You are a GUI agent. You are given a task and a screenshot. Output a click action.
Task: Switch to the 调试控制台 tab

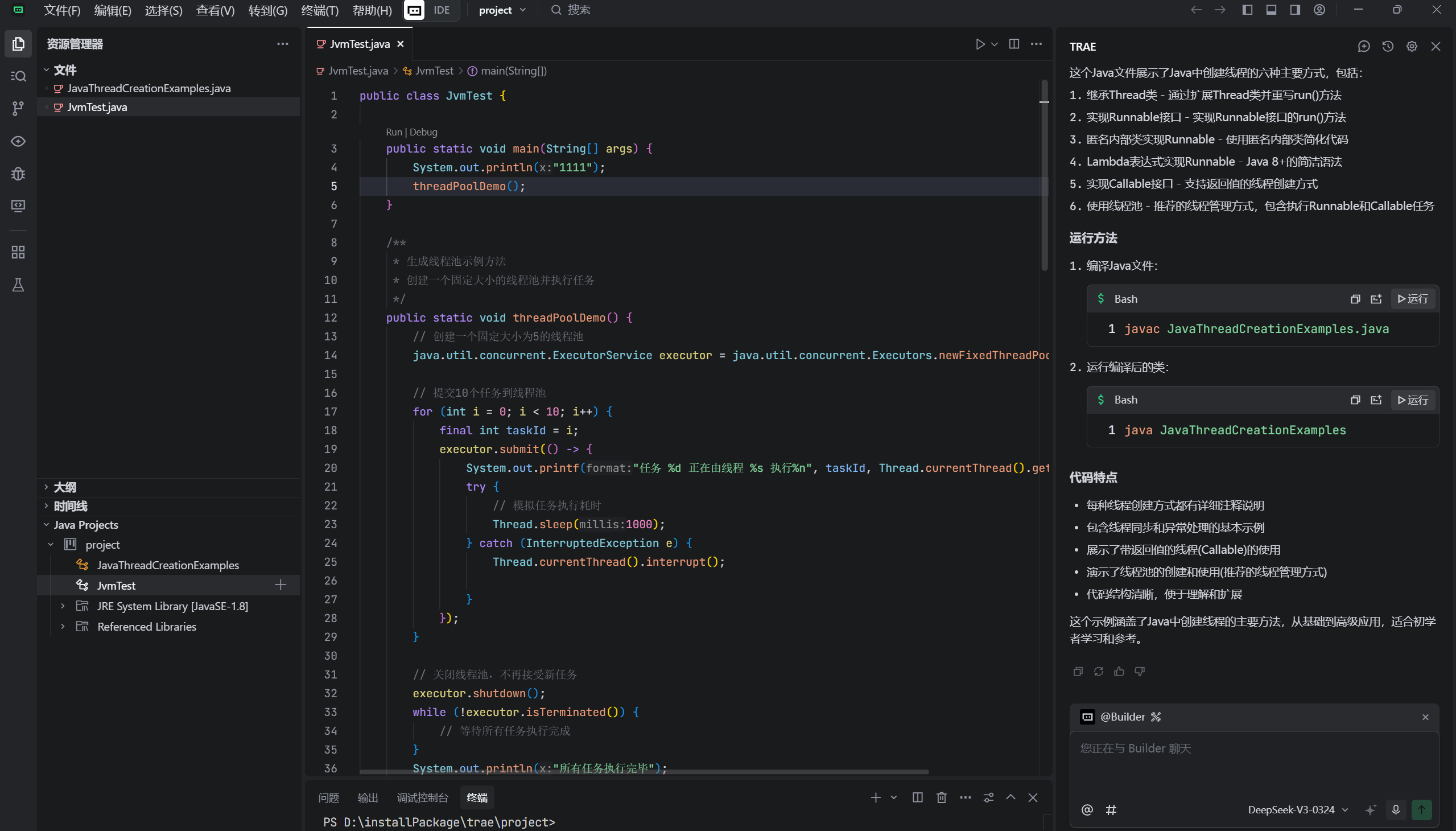(422, 797)
